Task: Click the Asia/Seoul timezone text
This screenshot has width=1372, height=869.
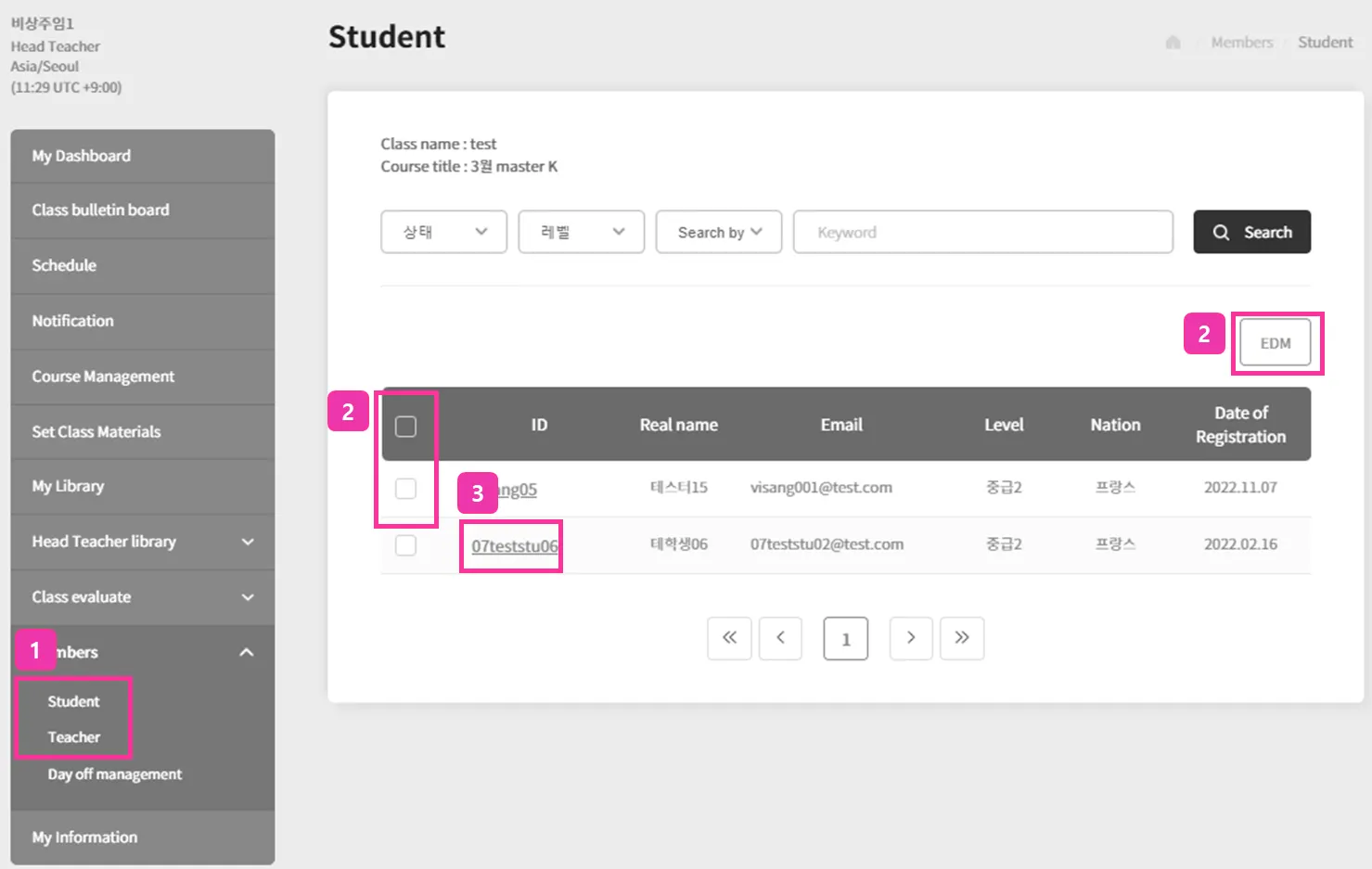Action: coord(45,67)
